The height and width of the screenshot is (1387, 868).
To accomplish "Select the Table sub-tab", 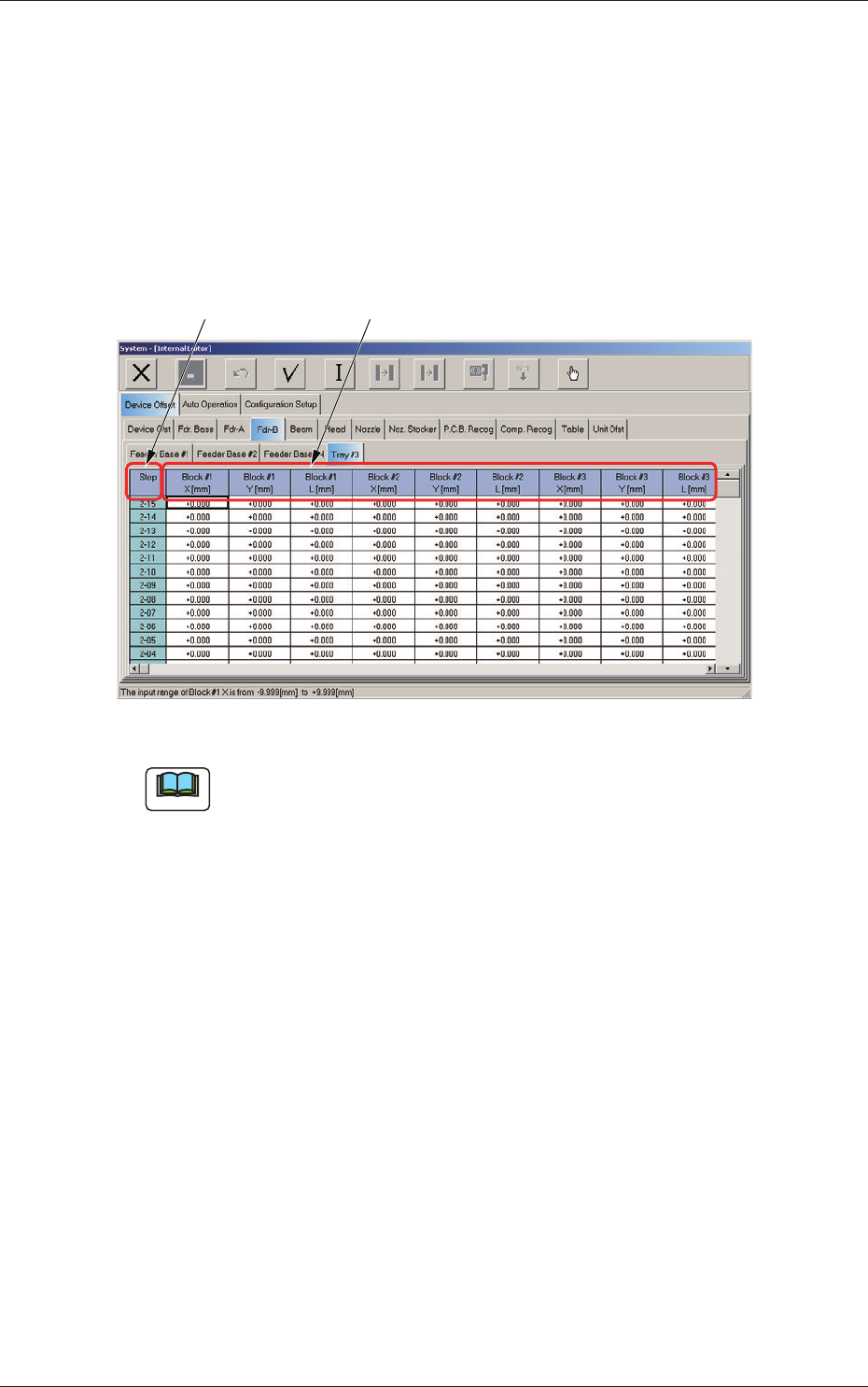I will tap(573, 429).
